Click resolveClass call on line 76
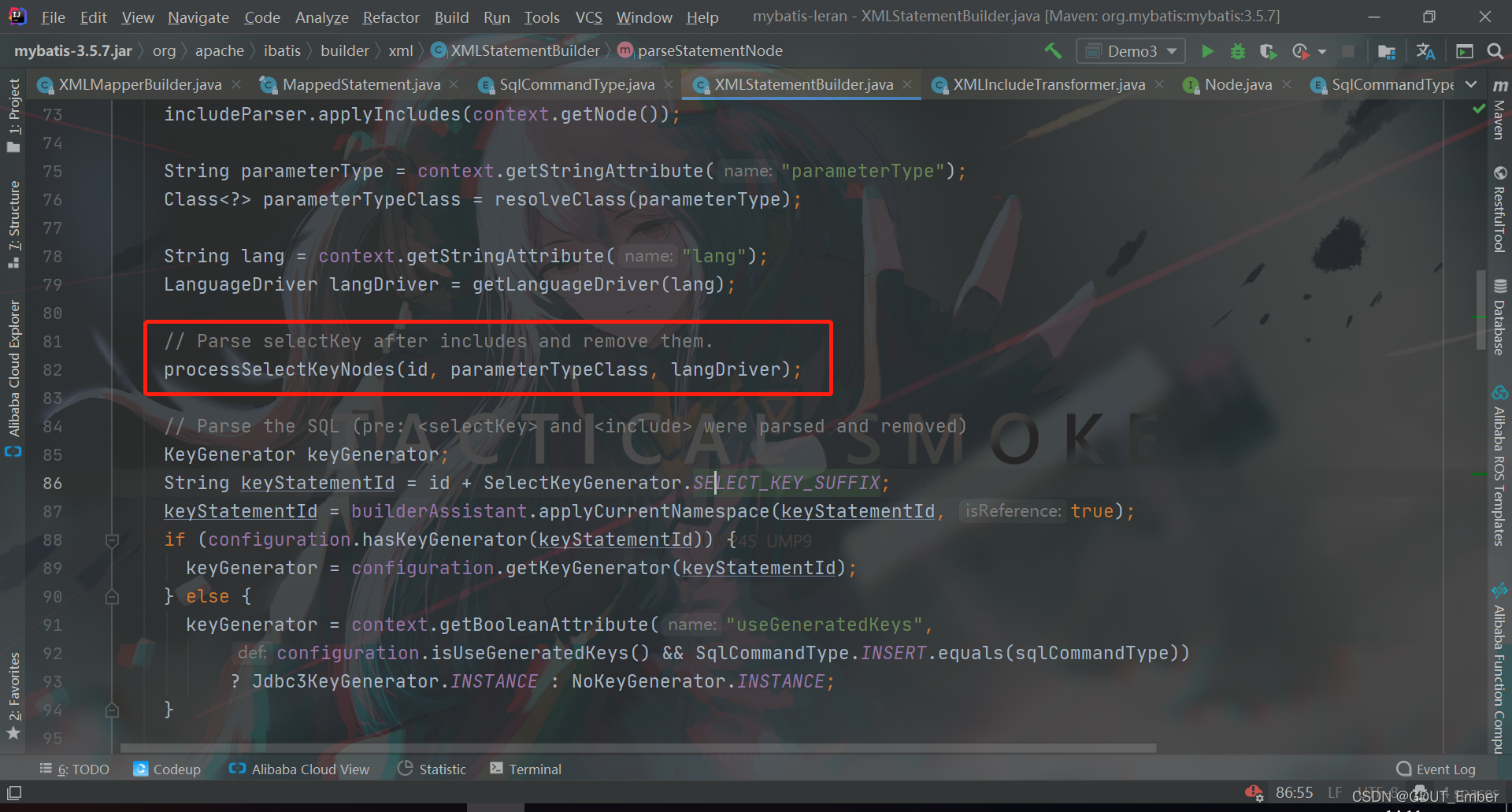Viewport: 1512px width, 812px height. click(x=560, y=199)
